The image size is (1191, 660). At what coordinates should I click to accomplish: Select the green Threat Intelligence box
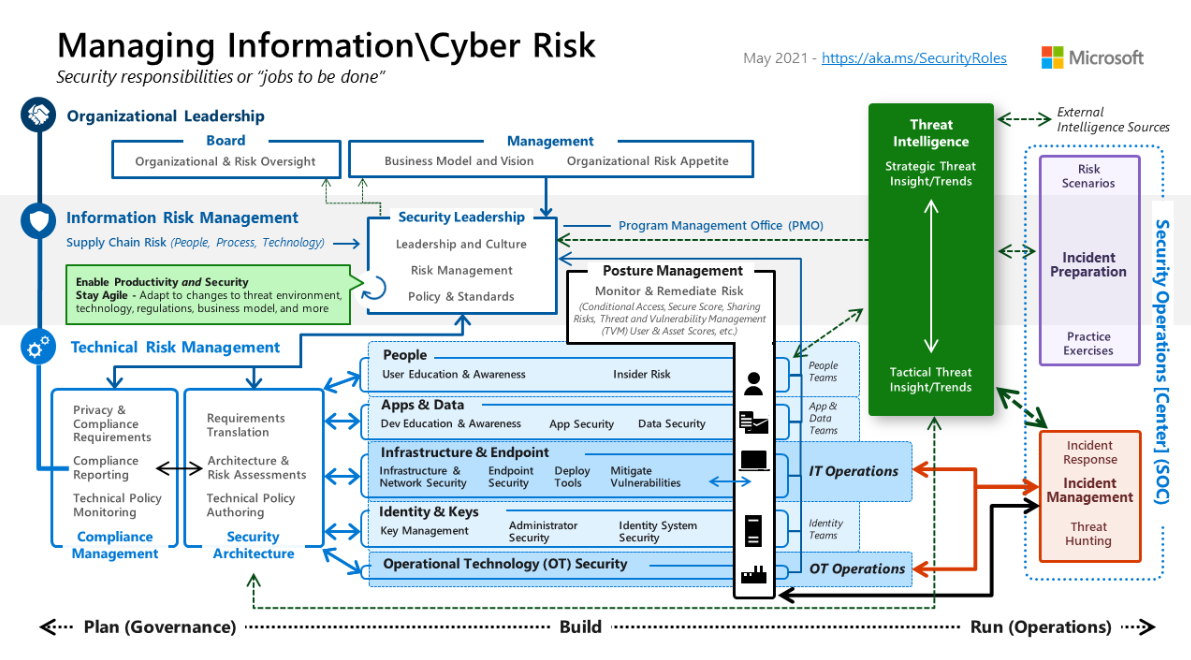coord(930,258)
